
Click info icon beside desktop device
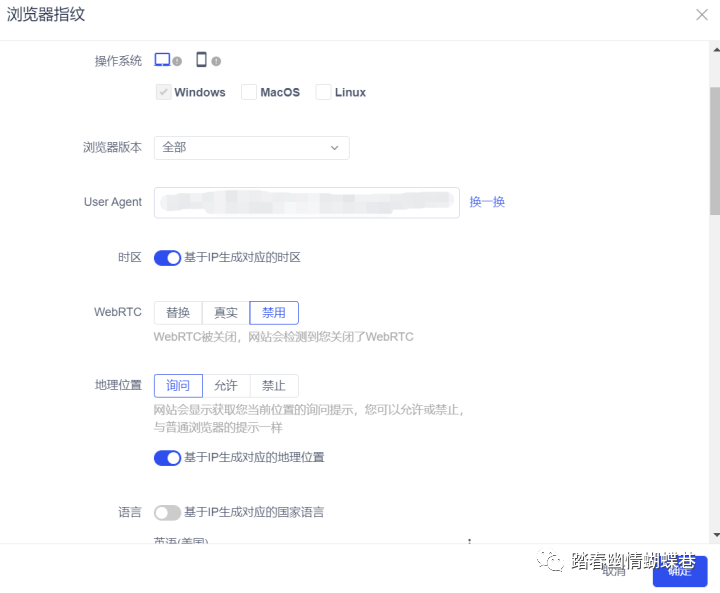point(177,61)
